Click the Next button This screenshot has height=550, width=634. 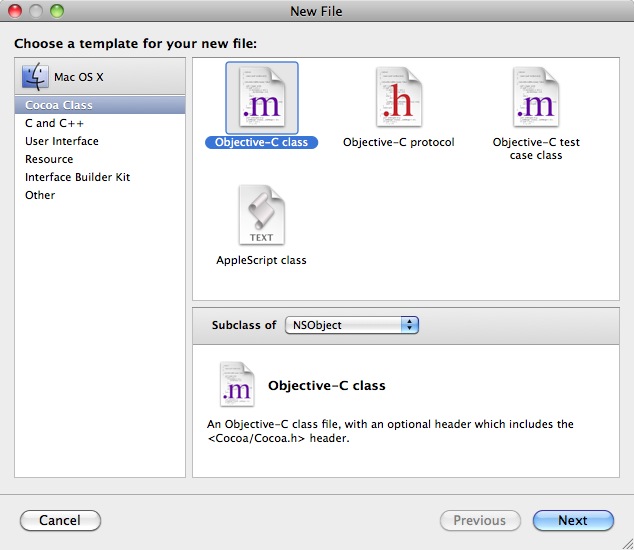click(x=573, y=520)
